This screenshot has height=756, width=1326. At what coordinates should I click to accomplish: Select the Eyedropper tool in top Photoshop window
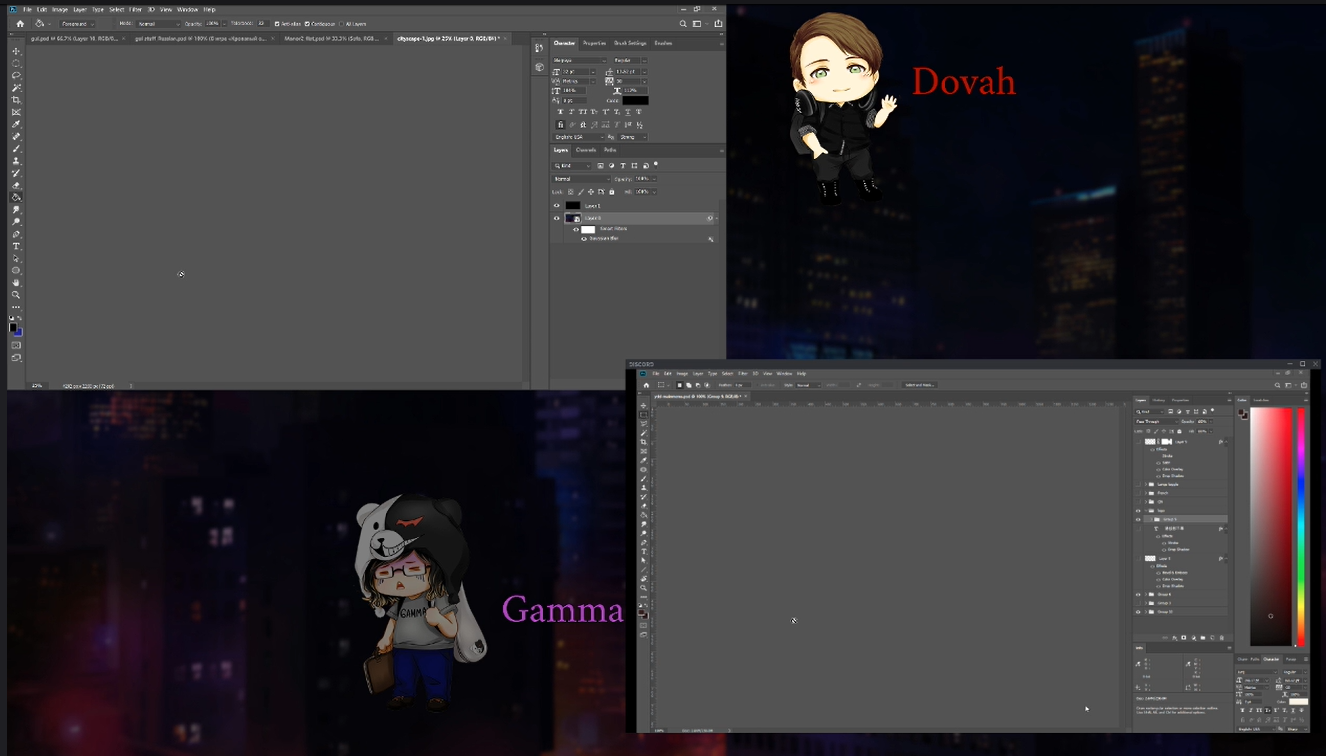pos(16,124)
